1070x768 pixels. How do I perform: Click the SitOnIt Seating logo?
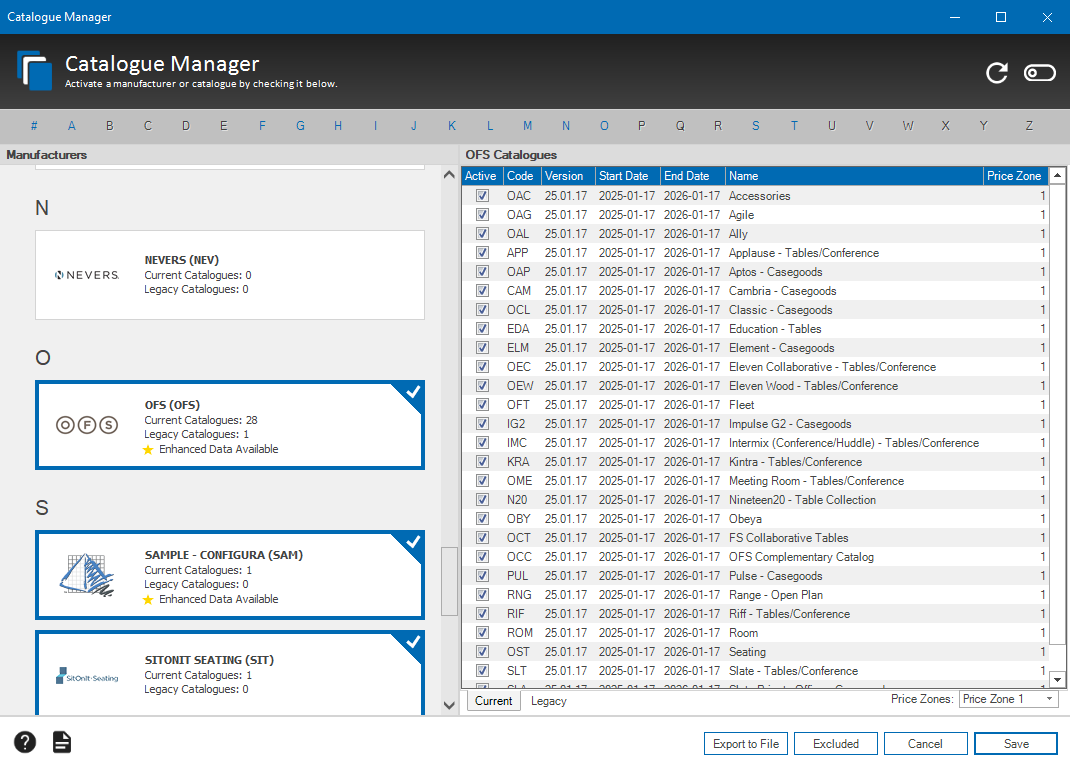[87, 677]
